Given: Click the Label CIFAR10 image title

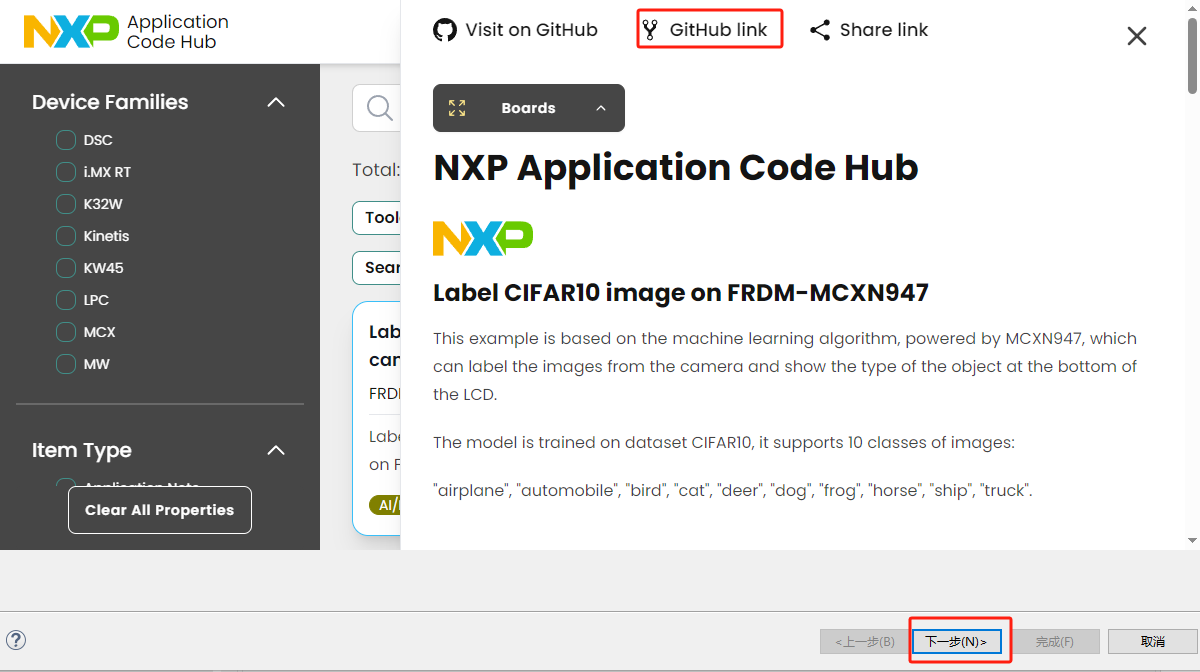Looking at the screenshot, I should [x=681, y=293].
